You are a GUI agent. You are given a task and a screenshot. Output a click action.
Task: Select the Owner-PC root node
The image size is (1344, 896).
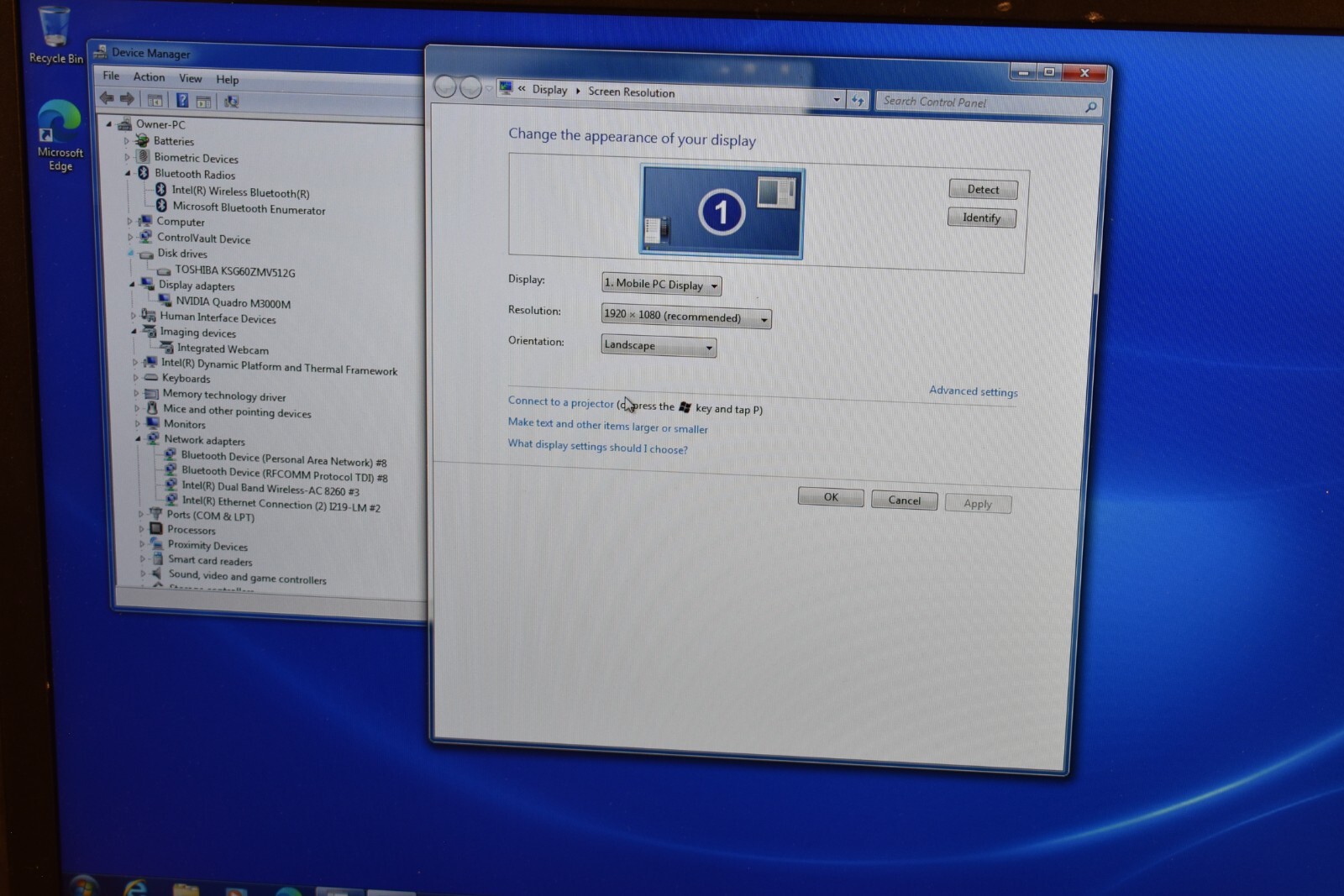pos(160,124)
